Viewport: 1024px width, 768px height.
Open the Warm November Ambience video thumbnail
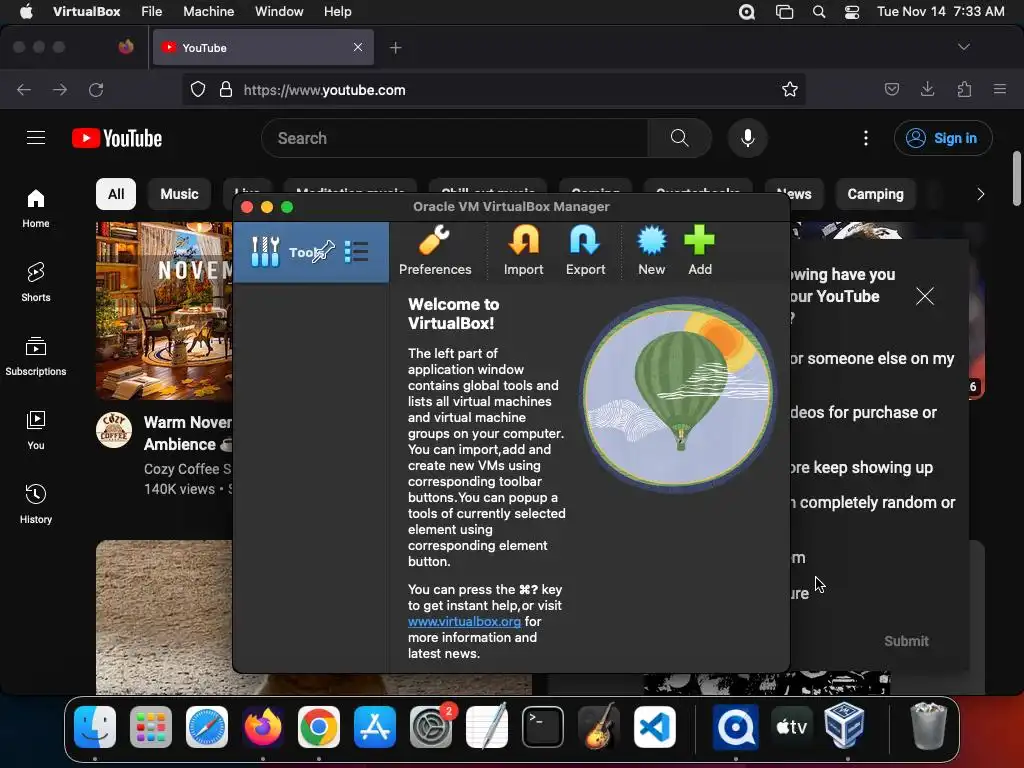click(164, 311)
